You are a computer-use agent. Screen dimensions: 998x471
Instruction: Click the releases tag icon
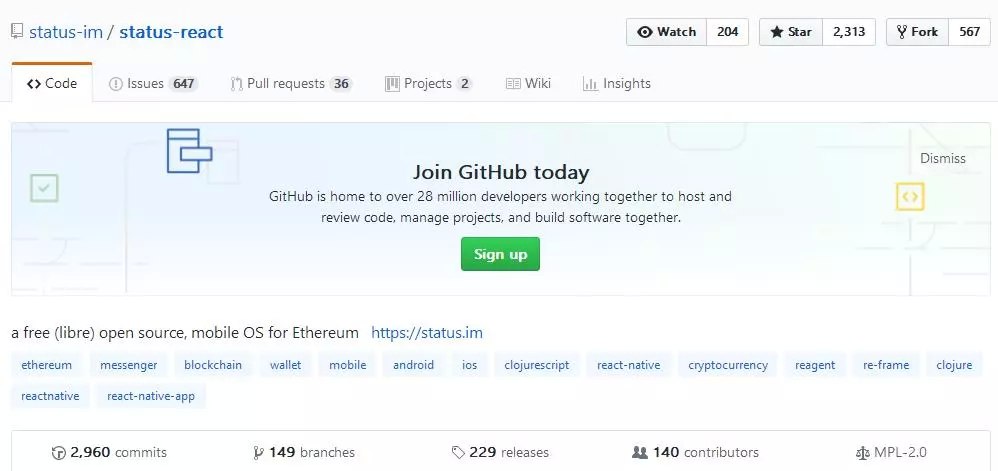pos(458,453)
